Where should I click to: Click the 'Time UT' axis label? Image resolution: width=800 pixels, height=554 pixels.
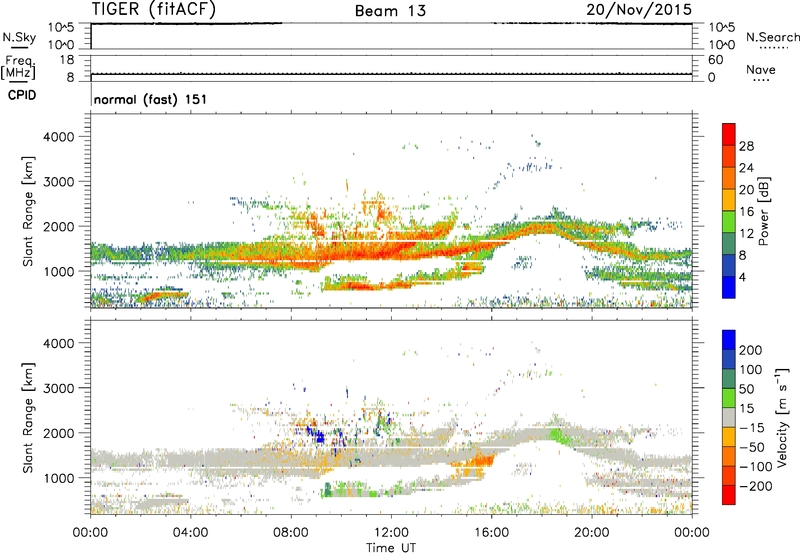click(x=391, y=547)
